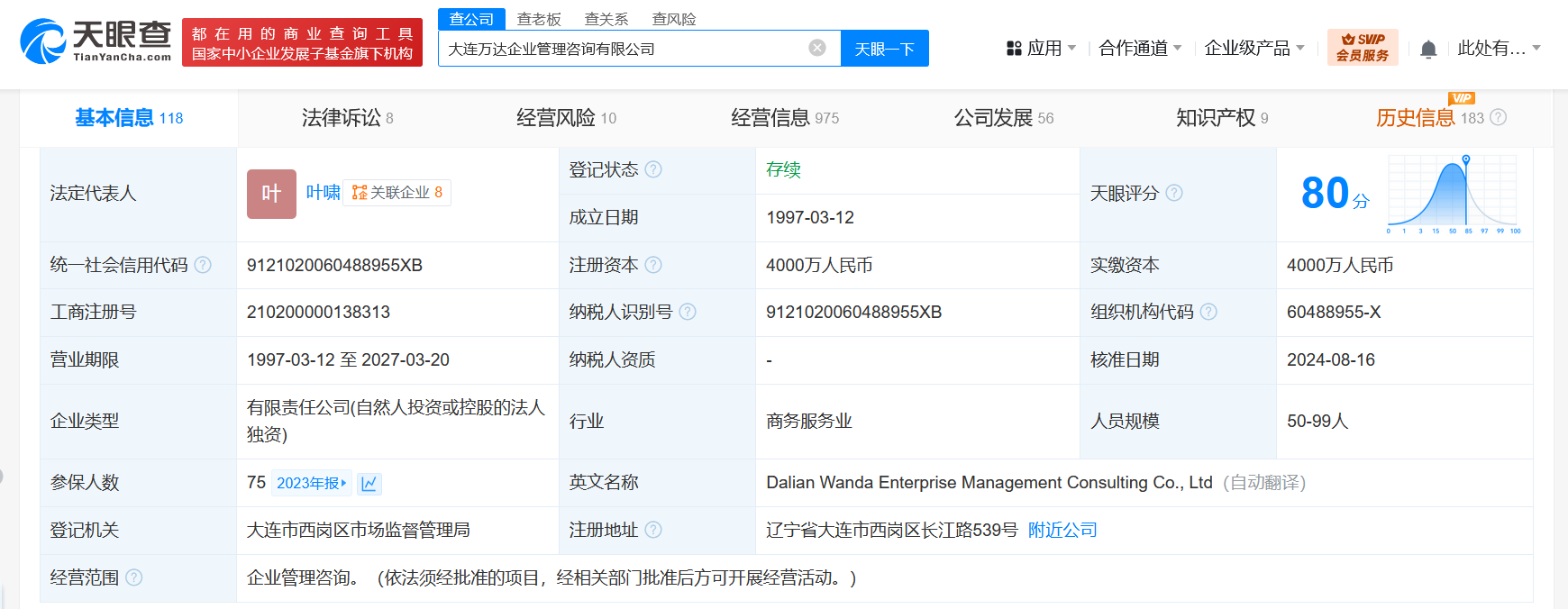Viewport: 1568px width, 609px height.
Task: Click industry value 商务服务业
Action: click(809, 421)
